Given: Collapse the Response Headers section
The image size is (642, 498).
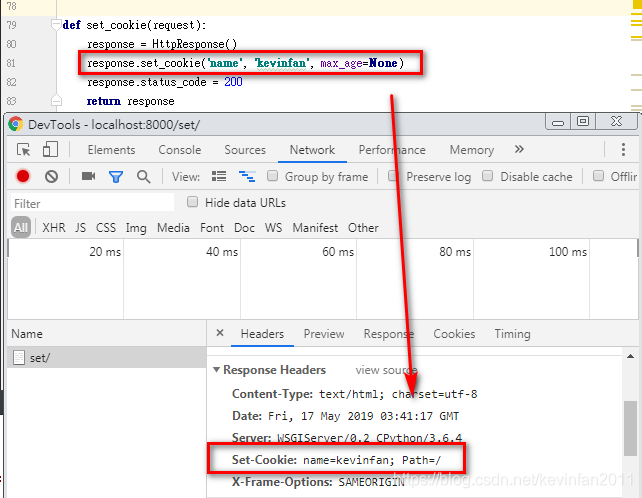Looking at the screenshot, I should click(217, 370).
